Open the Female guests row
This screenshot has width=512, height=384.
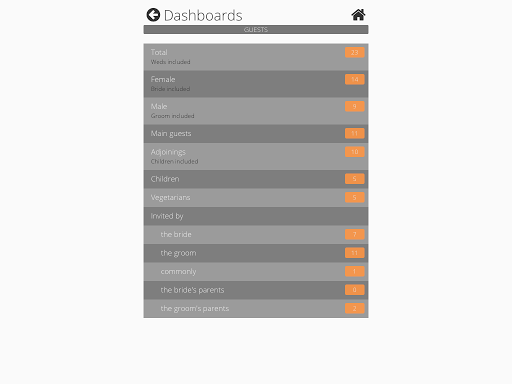tap(256, 84)
